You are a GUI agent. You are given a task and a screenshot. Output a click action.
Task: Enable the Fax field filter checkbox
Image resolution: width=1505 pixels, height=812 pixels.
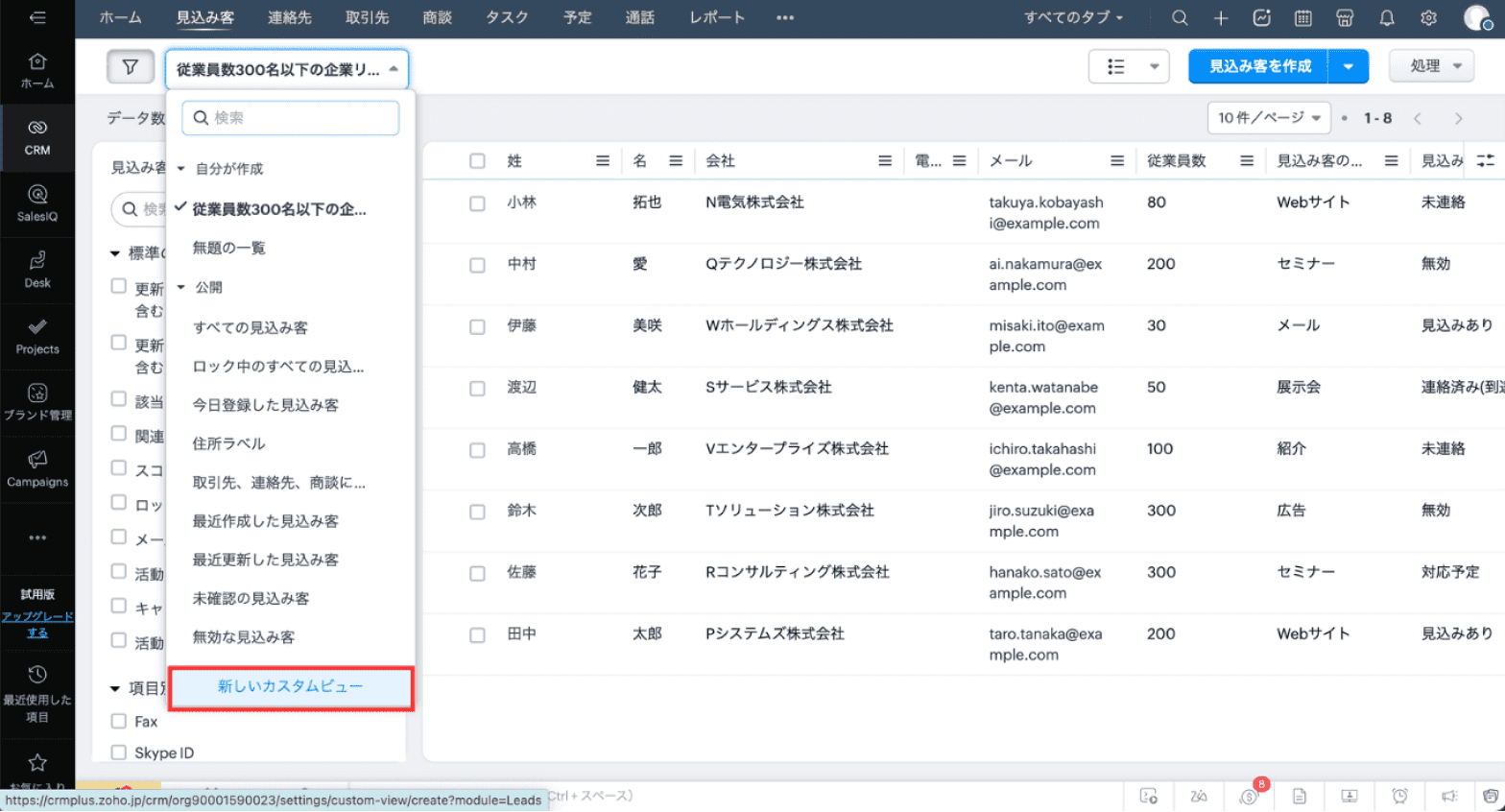tap(119, 721)
